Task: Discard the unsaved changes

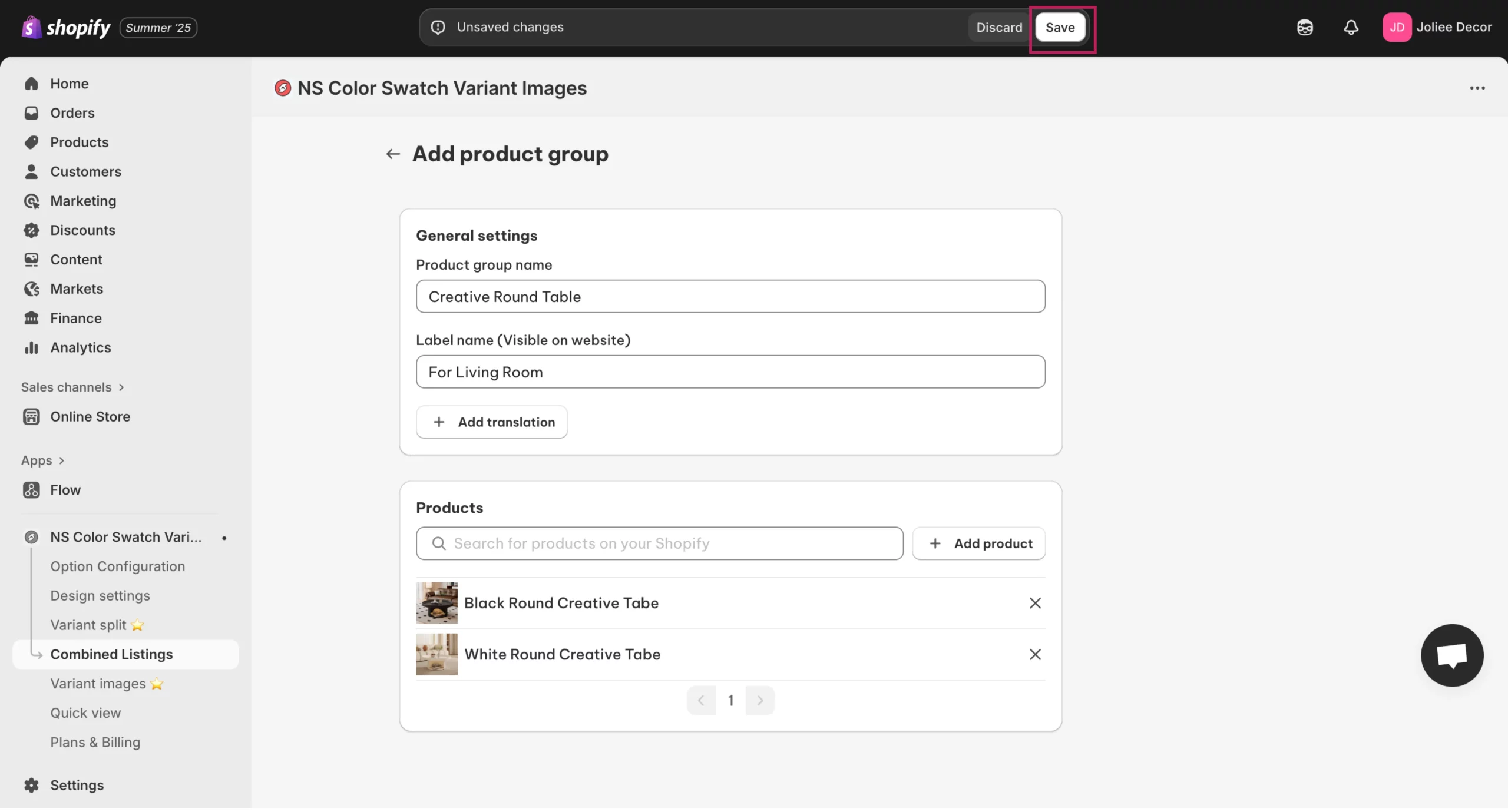Action: click(x=999, y=27)
